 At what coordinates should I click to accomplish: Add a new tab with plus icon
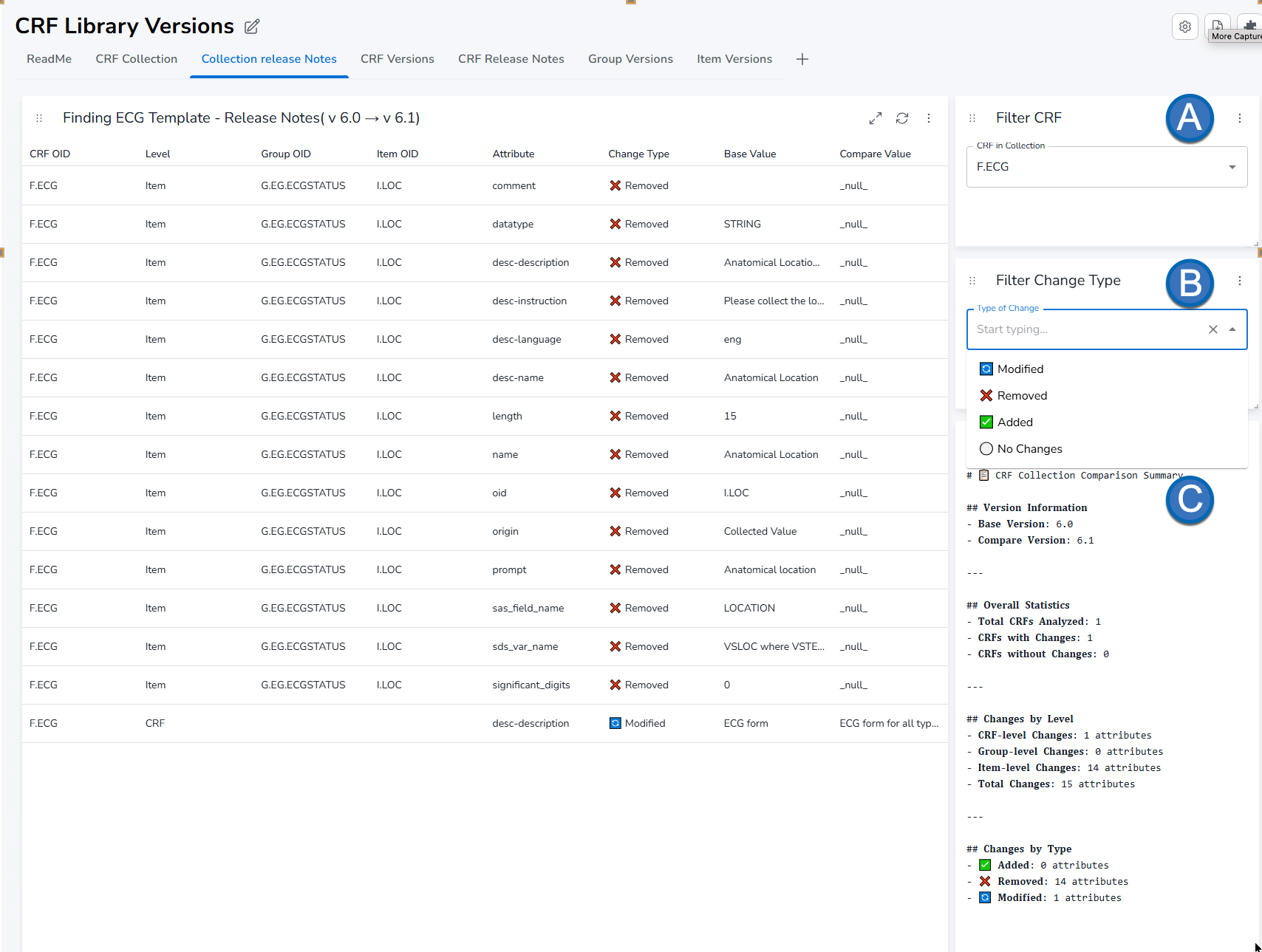coord(802,59)
